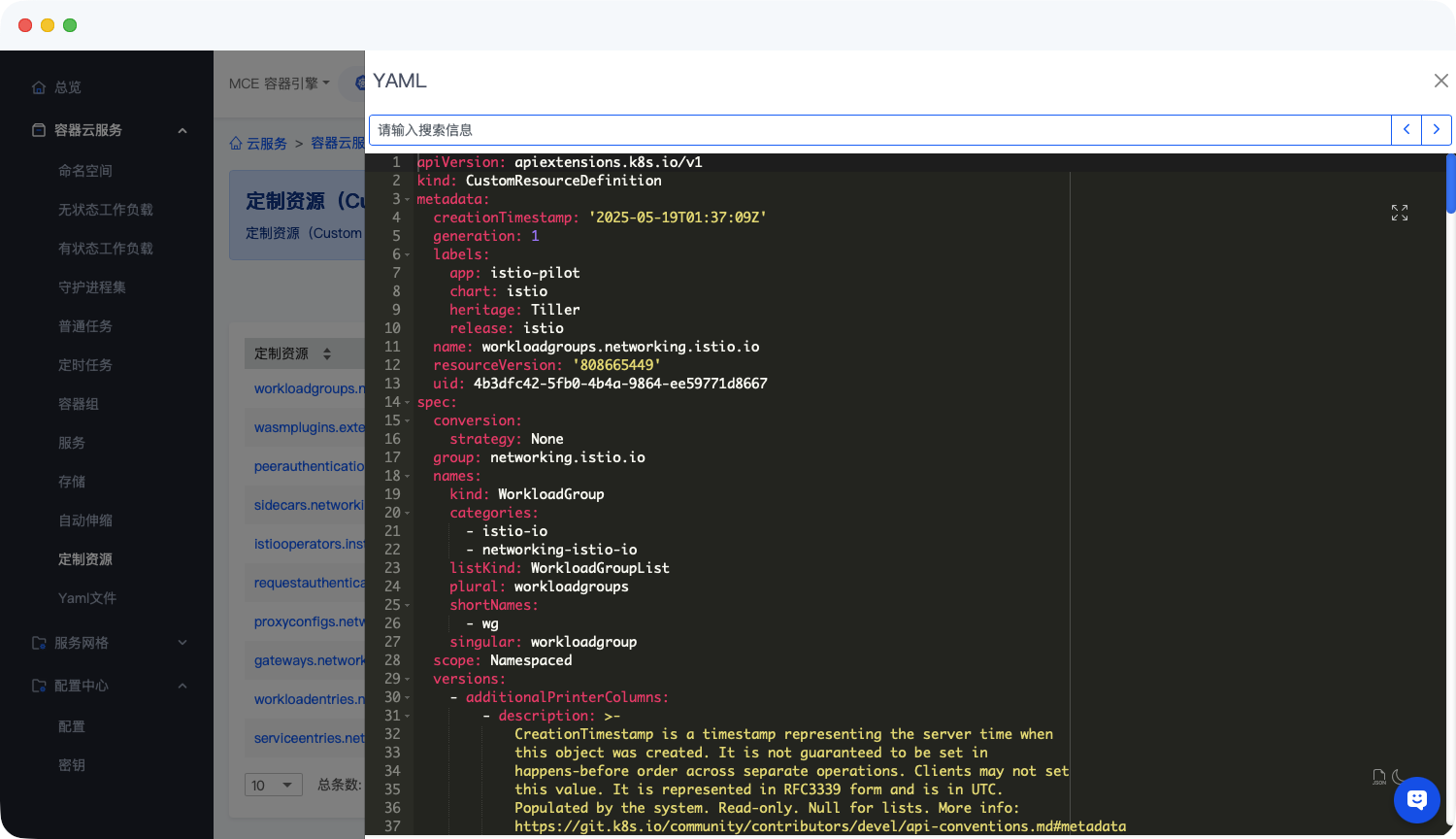Collapse the metadata fold arrow at line 3
The image size is (1456, 839).
coord(408,199)
